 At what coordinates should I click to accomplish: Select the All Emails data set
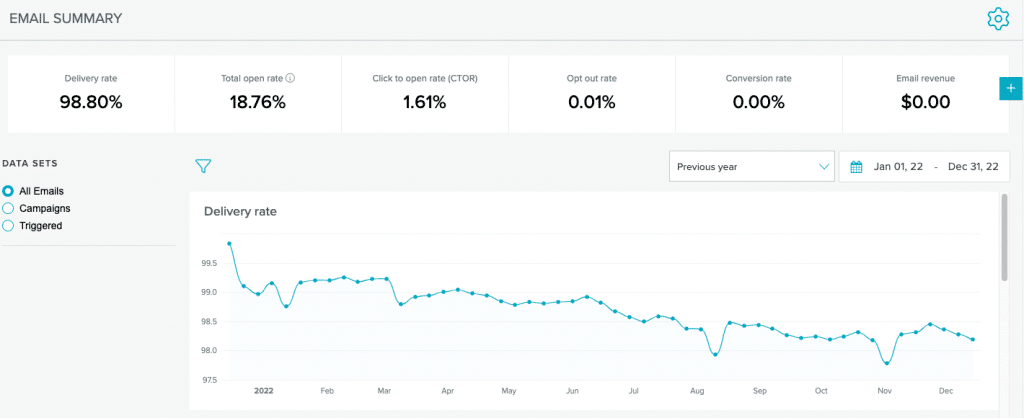pos(9,191)
